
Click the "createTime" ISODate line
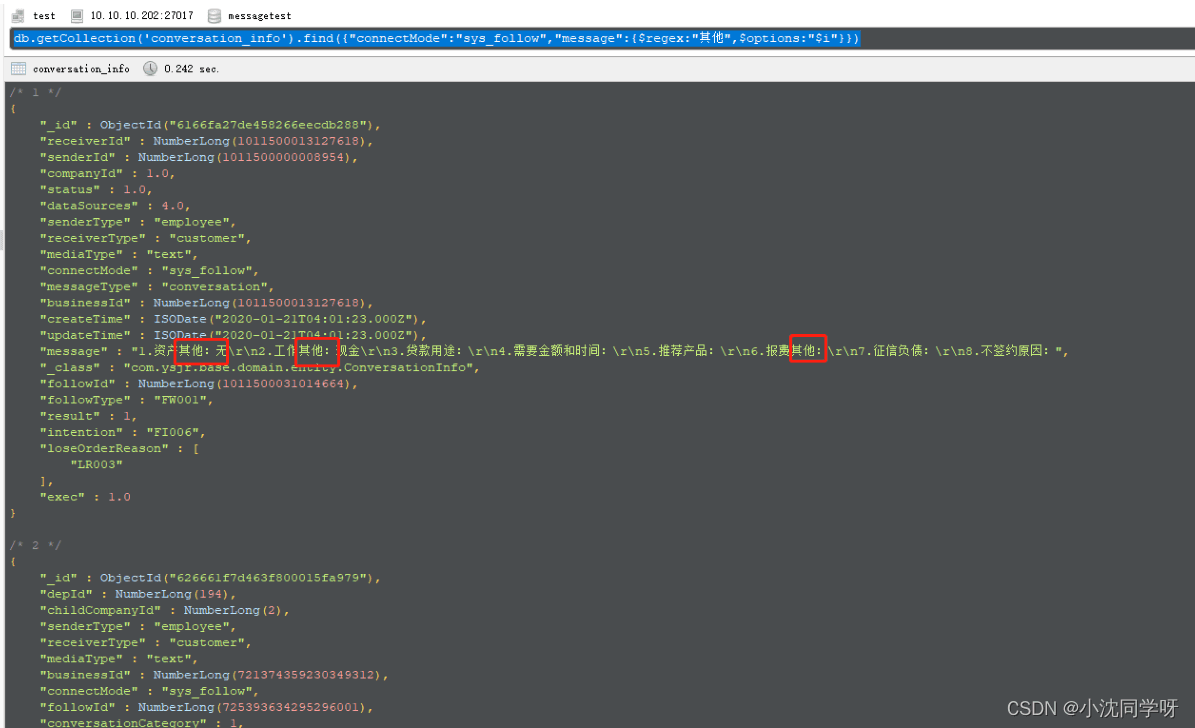pyautogui.click(x=233, y=319)
